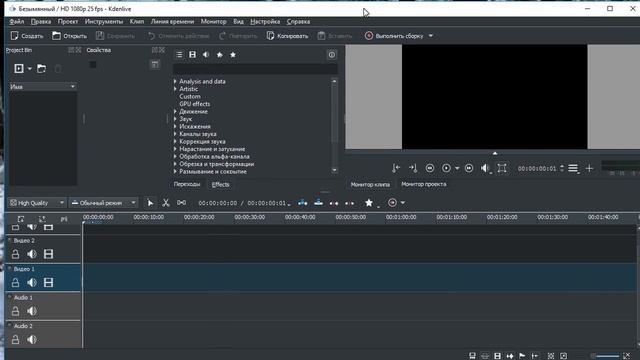Click the flag icon in the status bar

pyautogui.click(x=522, y=356)
